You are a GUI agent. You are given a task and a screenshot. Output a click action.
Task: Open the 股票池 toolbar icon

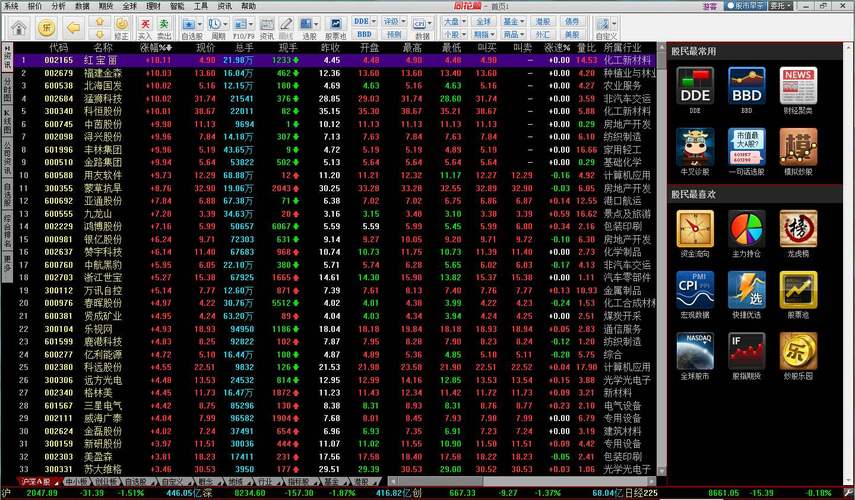coord(336,28)
